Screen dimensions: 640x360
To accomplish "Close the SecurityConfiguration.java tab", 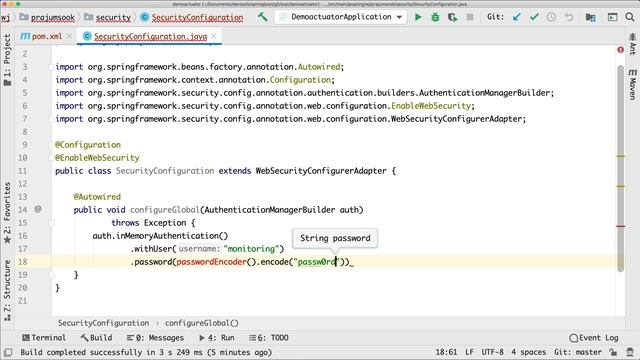I will point(214,36).
